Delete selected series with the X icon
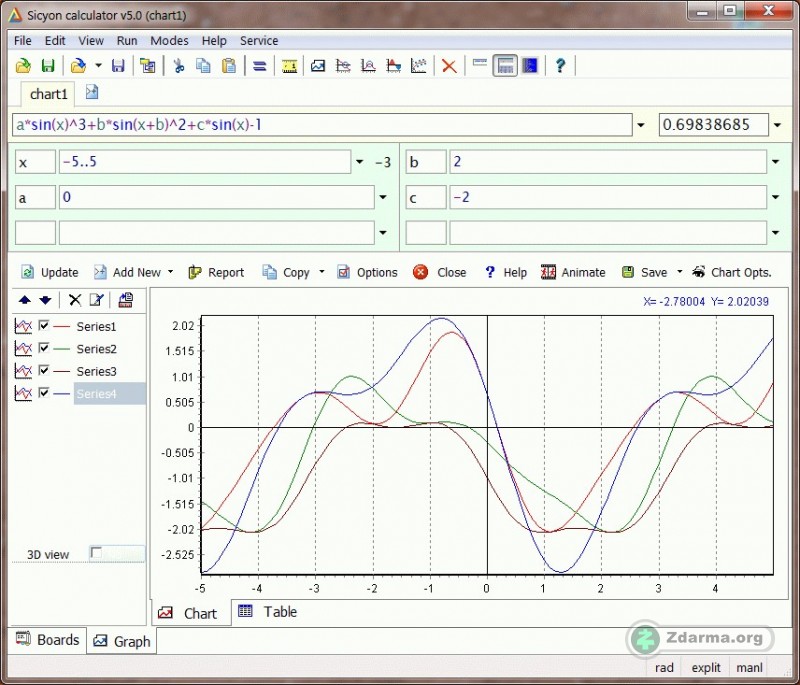Image resolution: width=800 pixels, height=685 pixels. click(x=75, y=300)
